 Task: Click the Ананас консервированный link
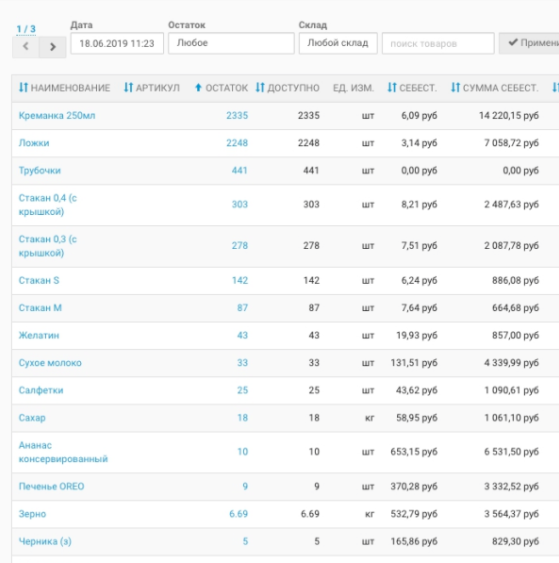point(63,452)
